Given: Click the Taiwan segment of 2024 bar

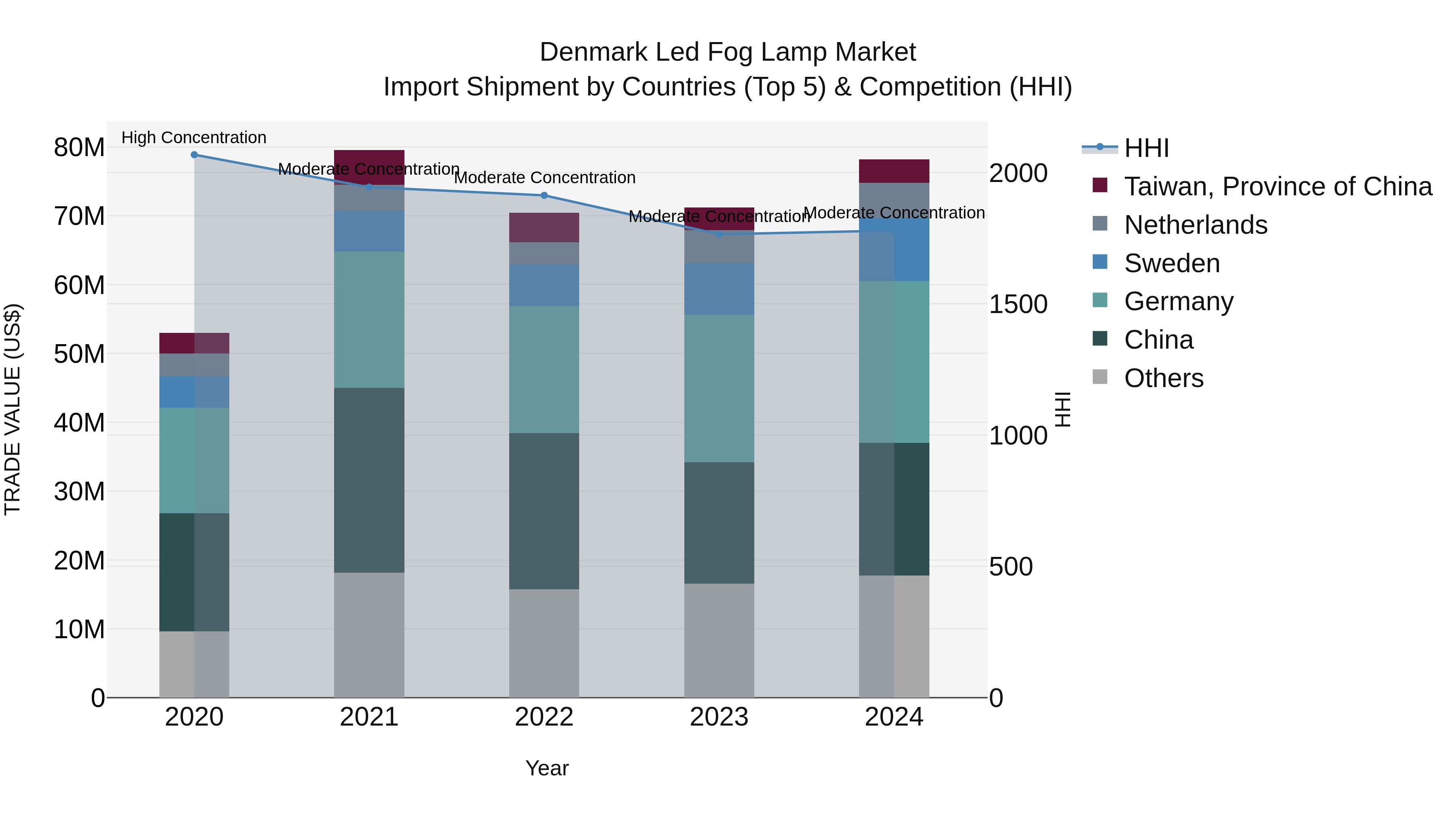Looking at the screenshot, I should [894, 171].
